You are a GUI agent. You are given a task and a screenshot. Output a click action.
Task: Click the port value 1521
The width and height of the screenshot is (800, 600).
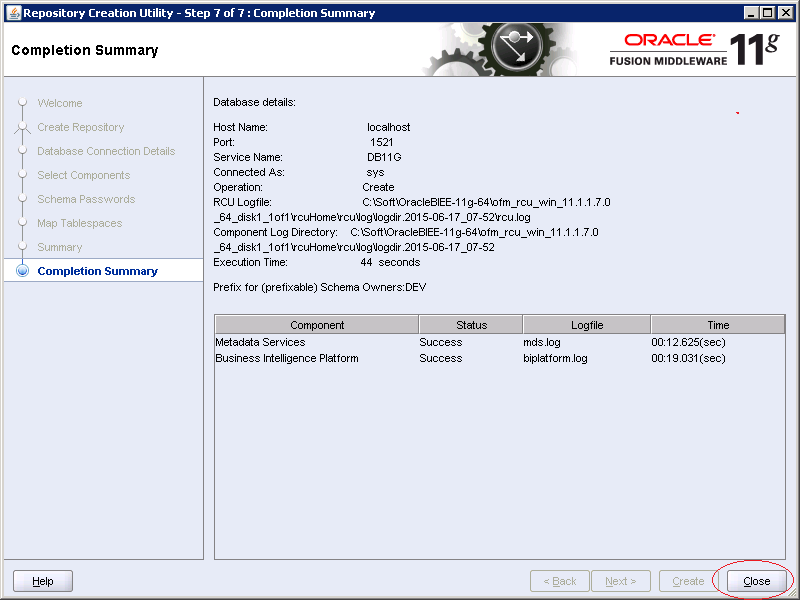[x=382, y=142]
